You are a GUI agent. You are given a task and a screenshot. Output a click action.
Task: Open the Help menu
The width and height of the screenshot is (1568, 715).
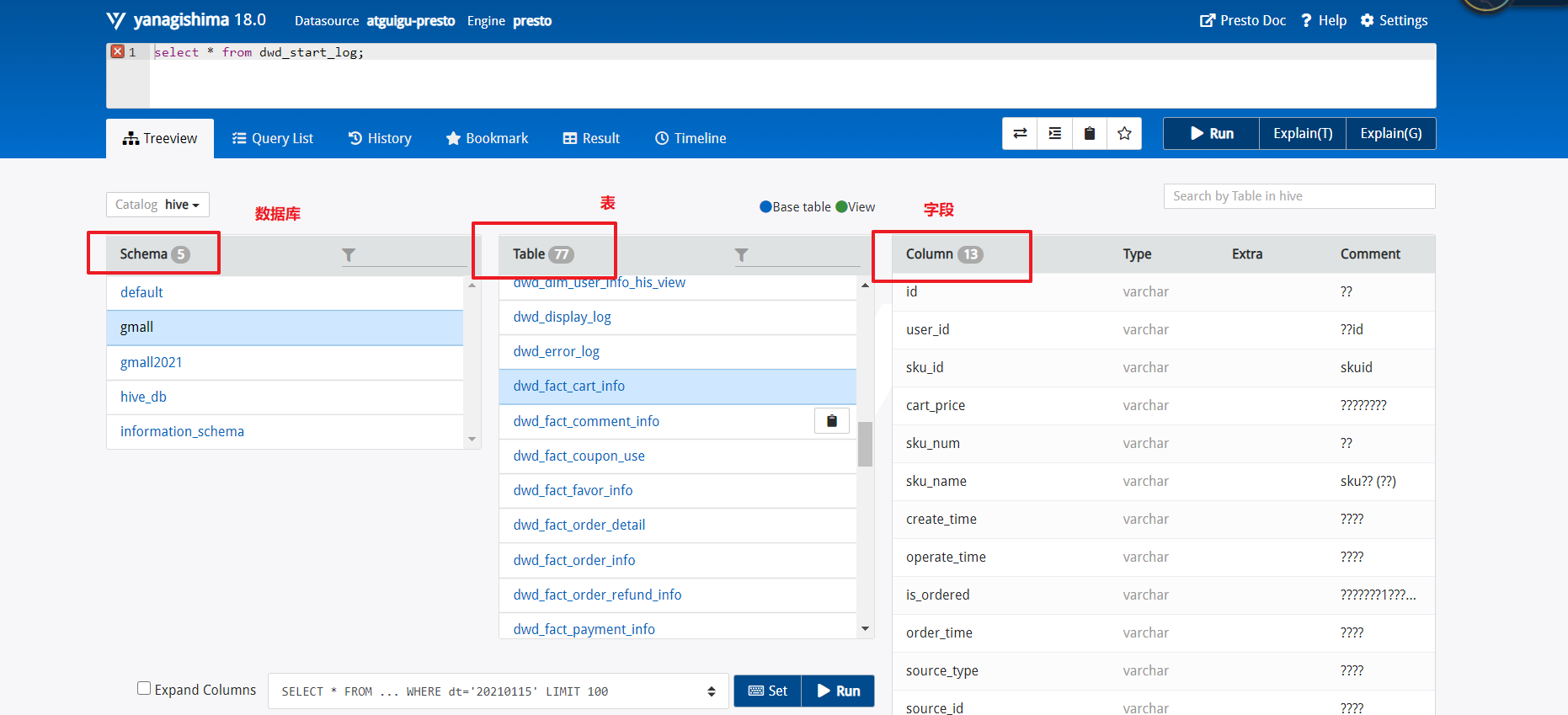pos(1324,20)
